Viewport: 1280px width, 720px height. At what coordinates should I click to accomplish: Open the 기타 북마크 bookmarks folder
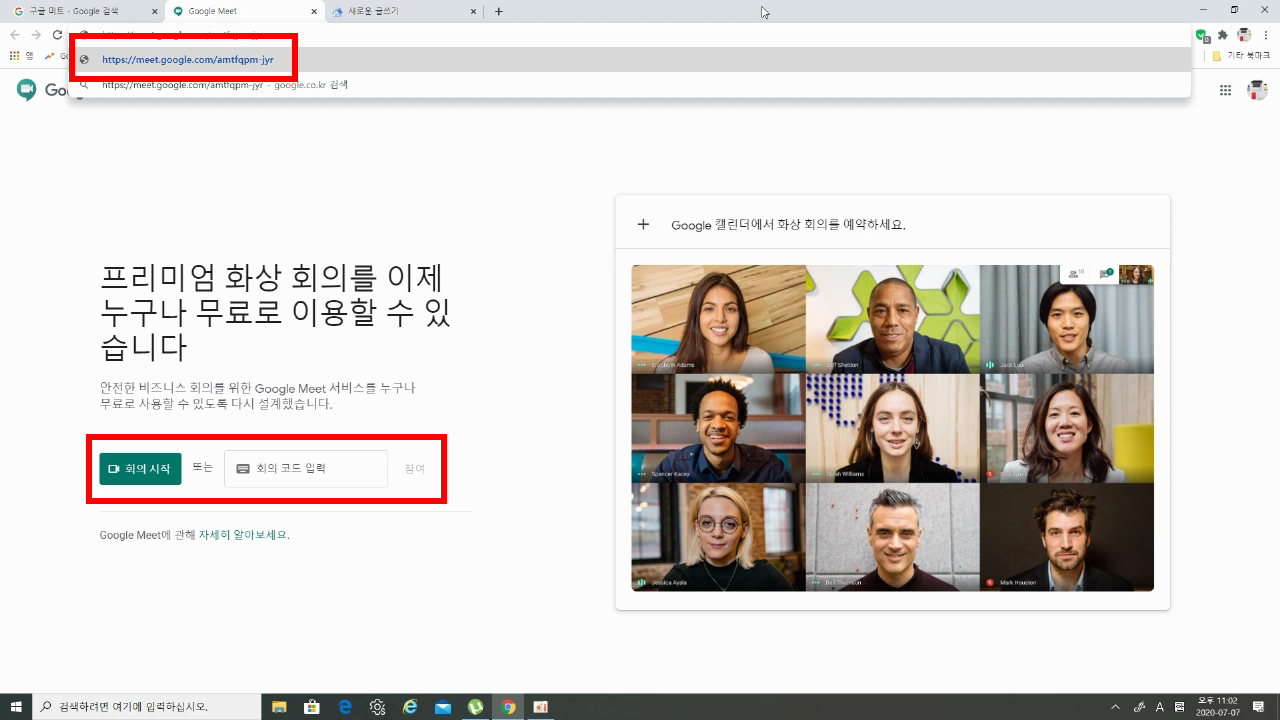1241,56
